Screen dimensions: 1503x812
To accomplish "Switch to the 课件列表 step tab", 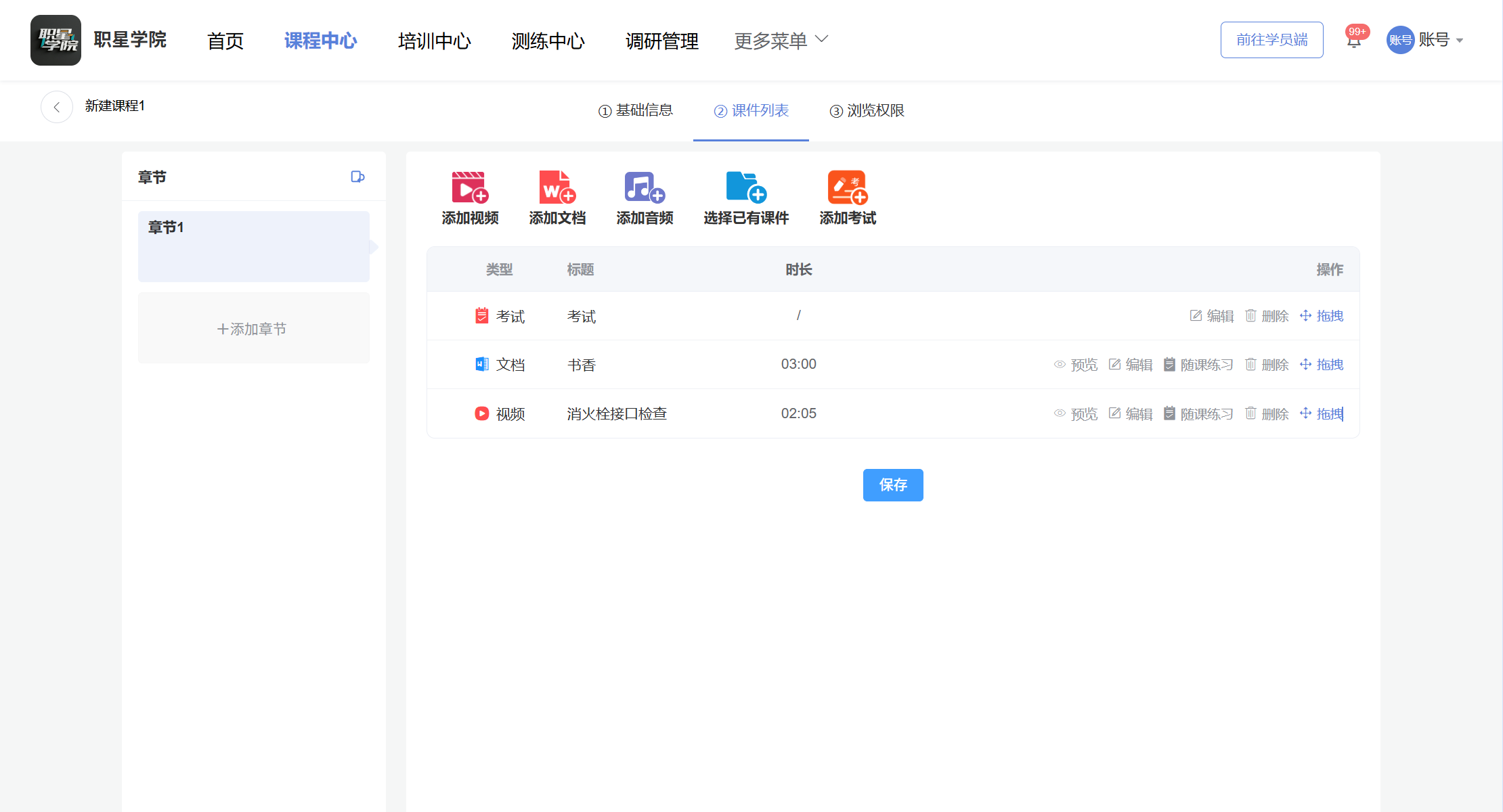I will (751, 110).
